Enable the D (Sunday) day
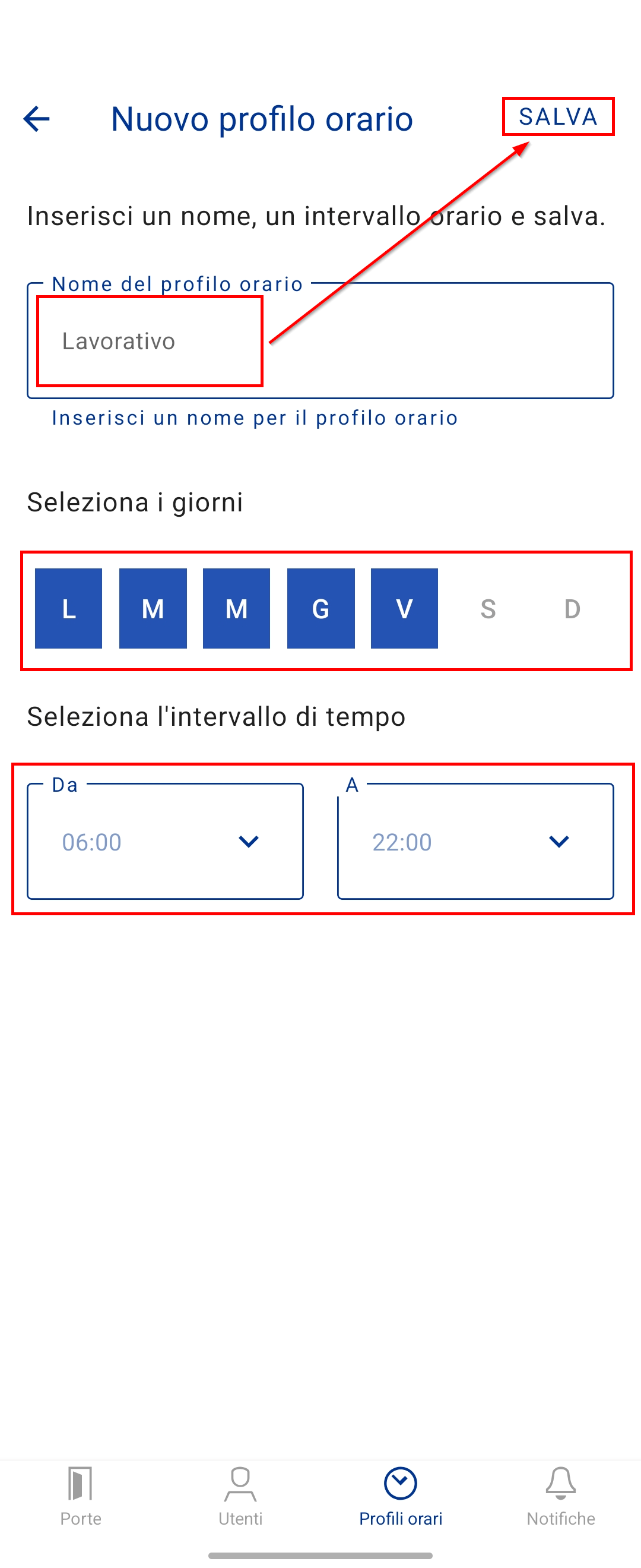Image resolution: width=641 pixels, height=1568 pixels. coord(572,608)
